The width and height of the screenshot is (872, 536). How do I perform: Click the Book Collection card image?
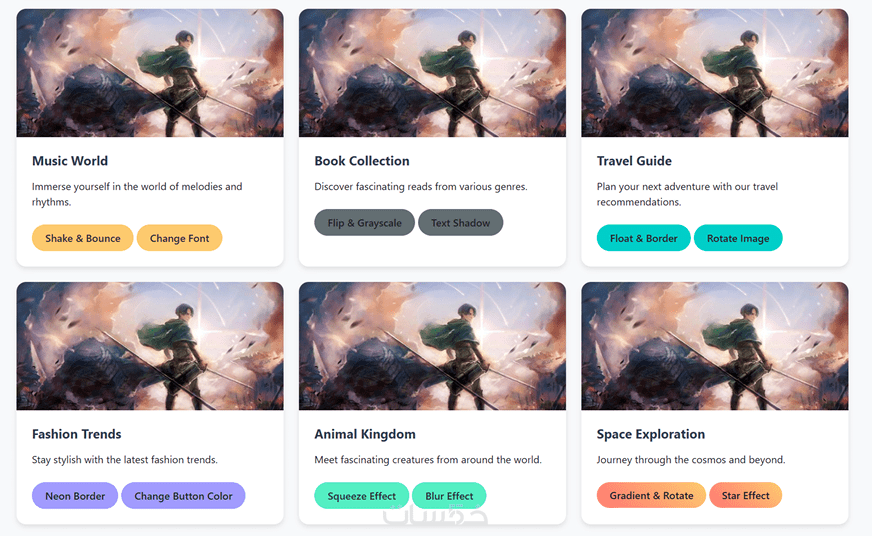click(432, 73)
